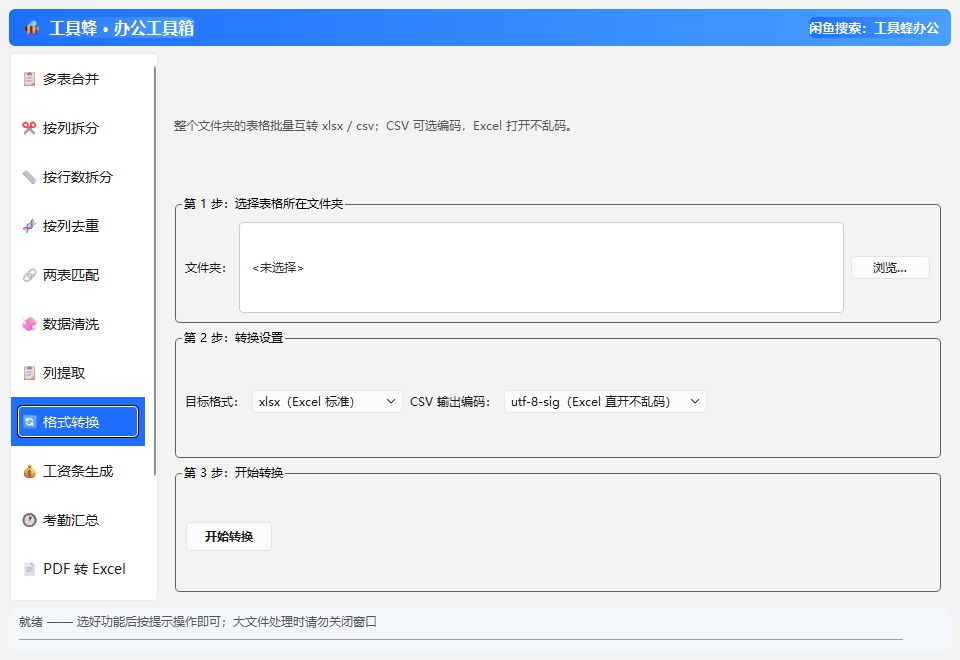Open 列提取 in the sidebar

coord(78,373)
